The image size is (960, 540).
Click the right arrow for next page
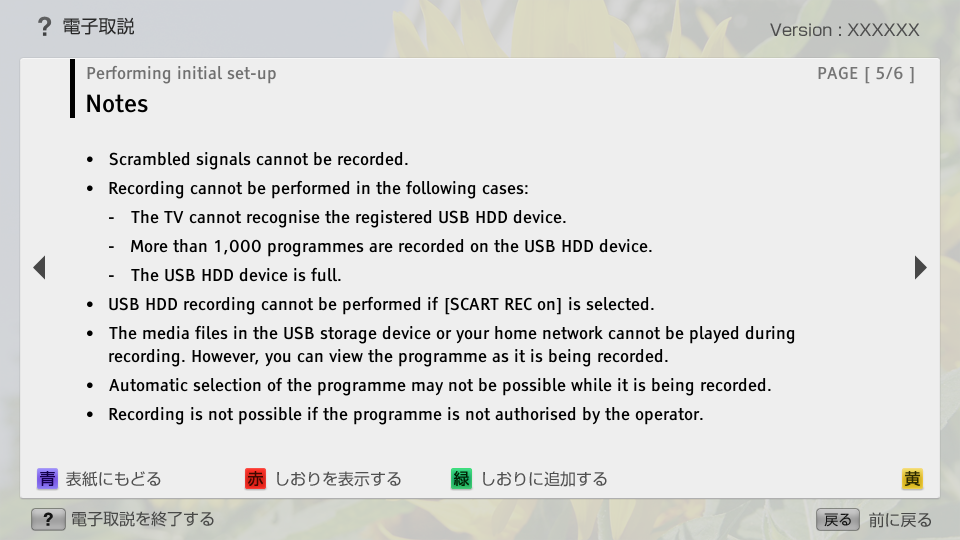pyautogui.click(x=920, y=268)
